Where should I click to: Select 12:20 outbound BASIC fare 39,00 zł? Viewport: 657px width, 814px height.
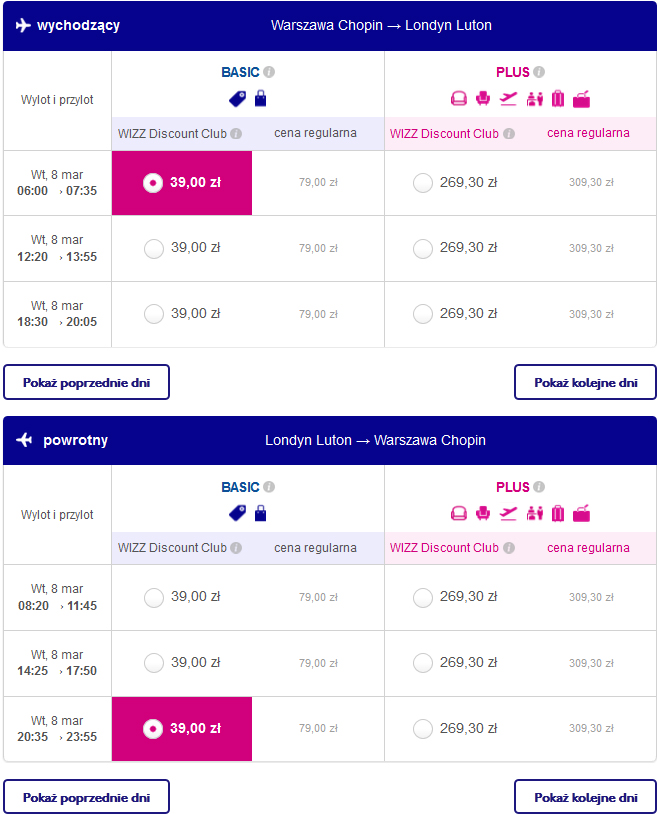click(x=154, y=248)
